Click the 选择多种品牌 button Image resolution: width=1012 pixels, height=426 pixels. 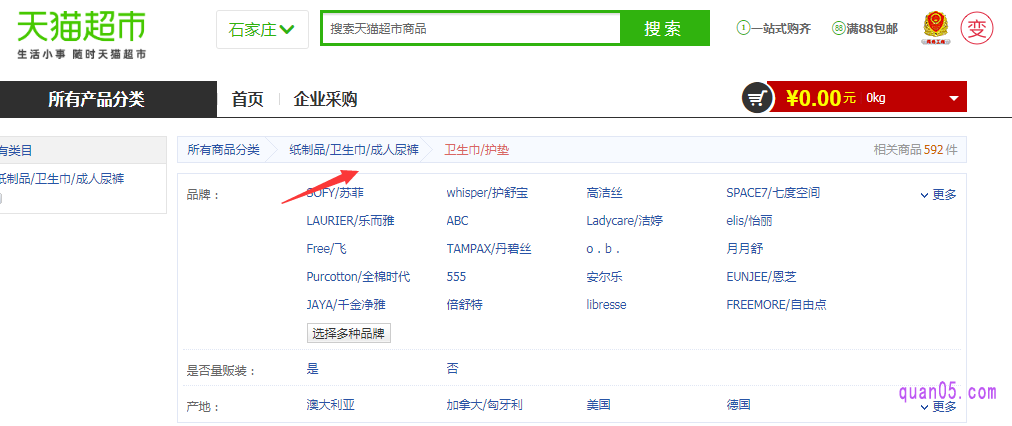tap(349, 334)
